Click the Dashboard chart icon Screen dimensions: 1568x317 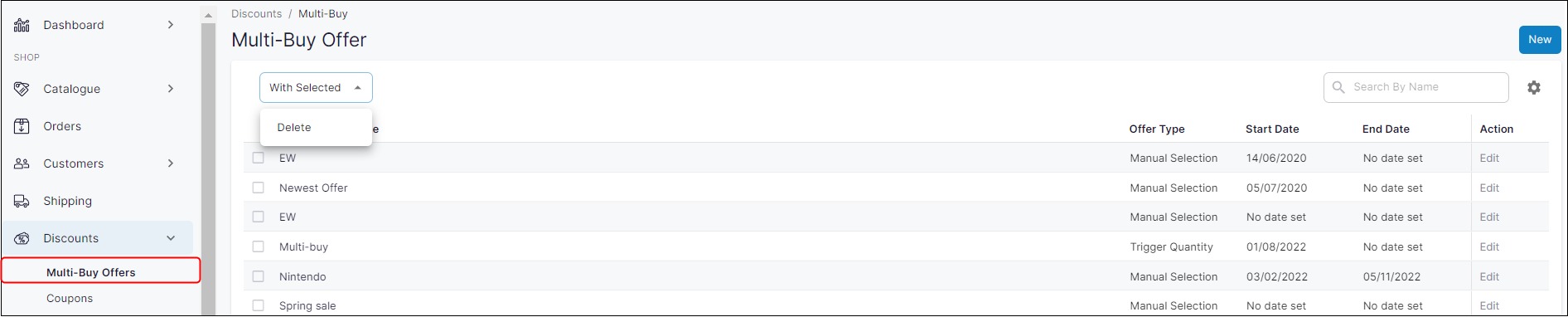(x=22, y=25)
